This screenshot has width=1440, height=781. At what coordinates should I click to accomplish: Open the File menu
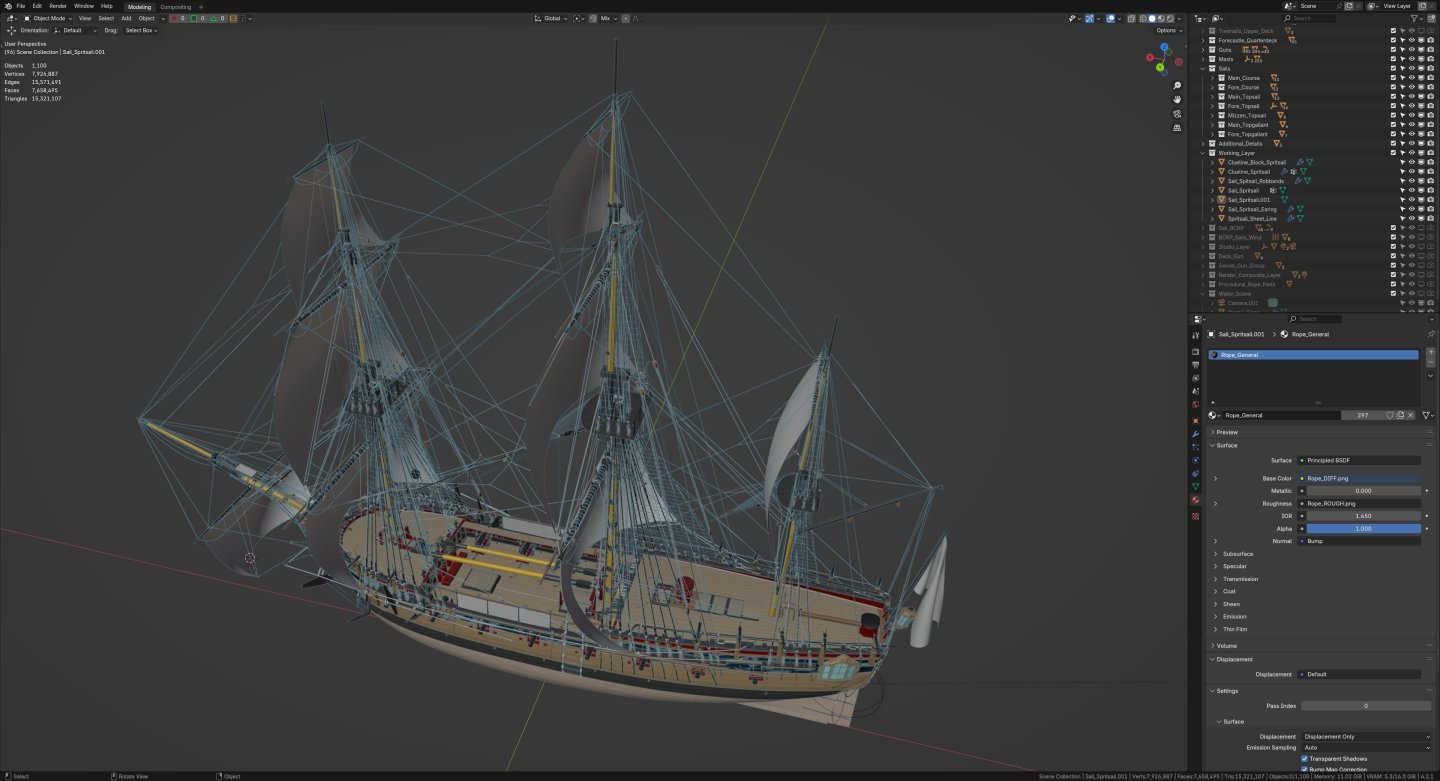coord(21,6)
